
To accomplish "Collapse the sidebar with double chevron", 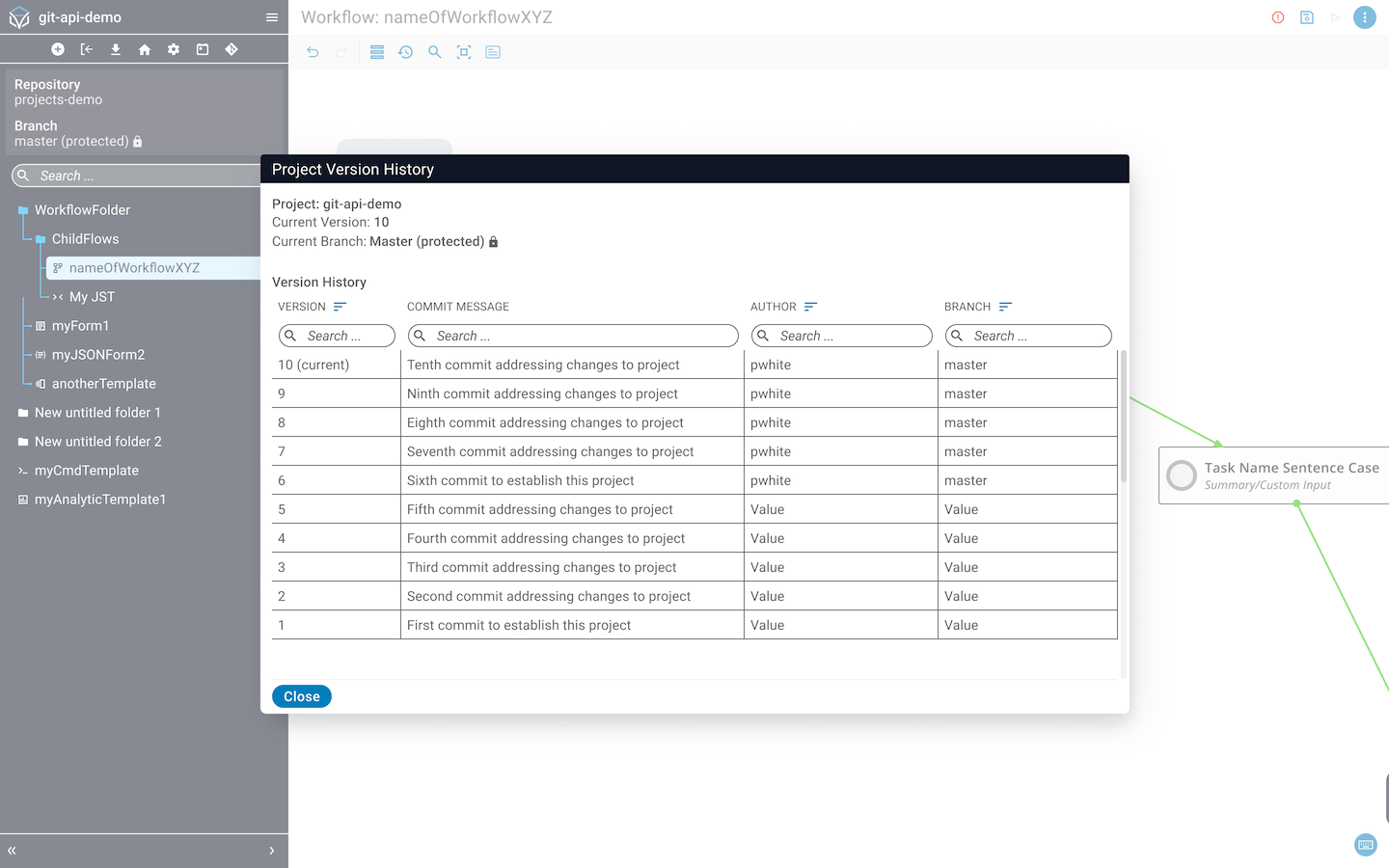I will (x=13, y=851).
